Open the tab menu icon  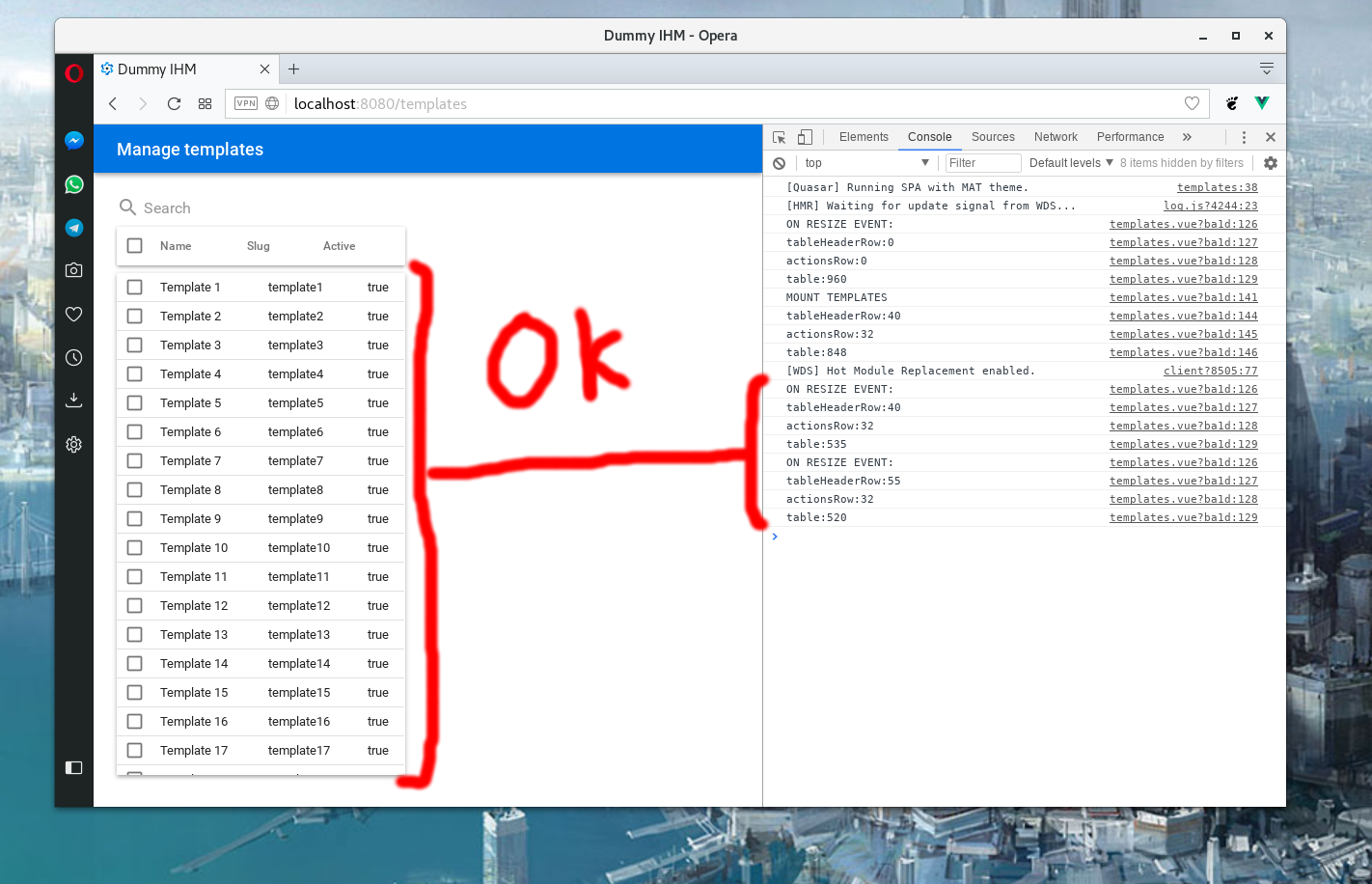tap(1267, 69)
